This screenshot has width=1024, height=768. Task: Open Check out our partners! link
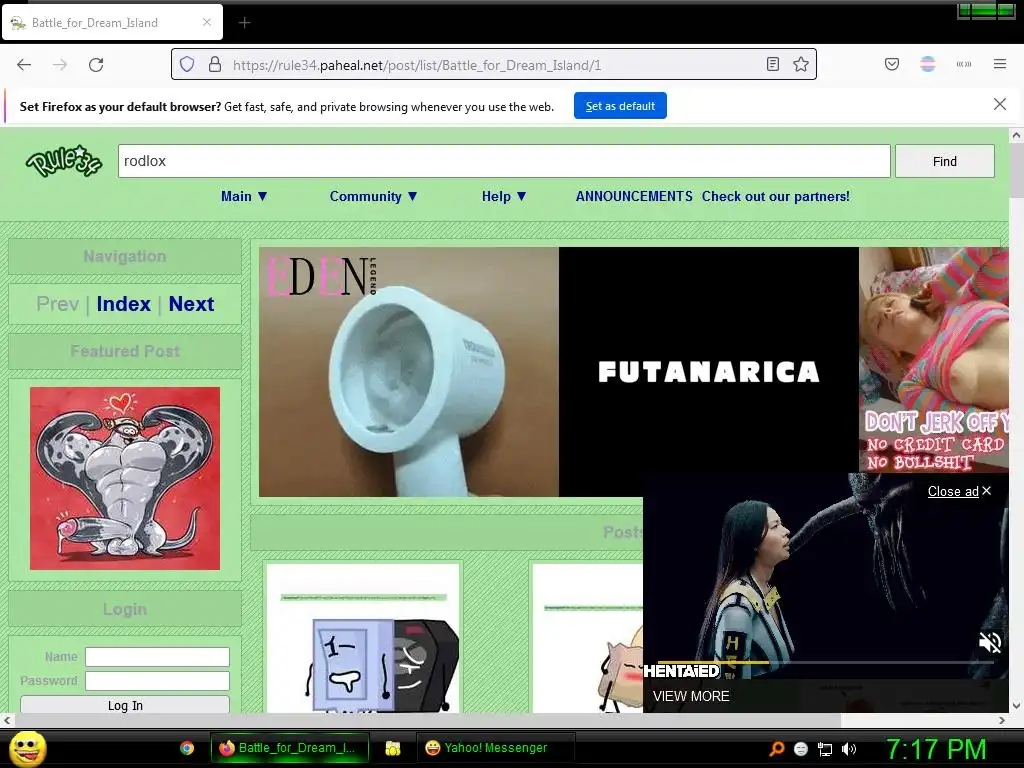776,197
